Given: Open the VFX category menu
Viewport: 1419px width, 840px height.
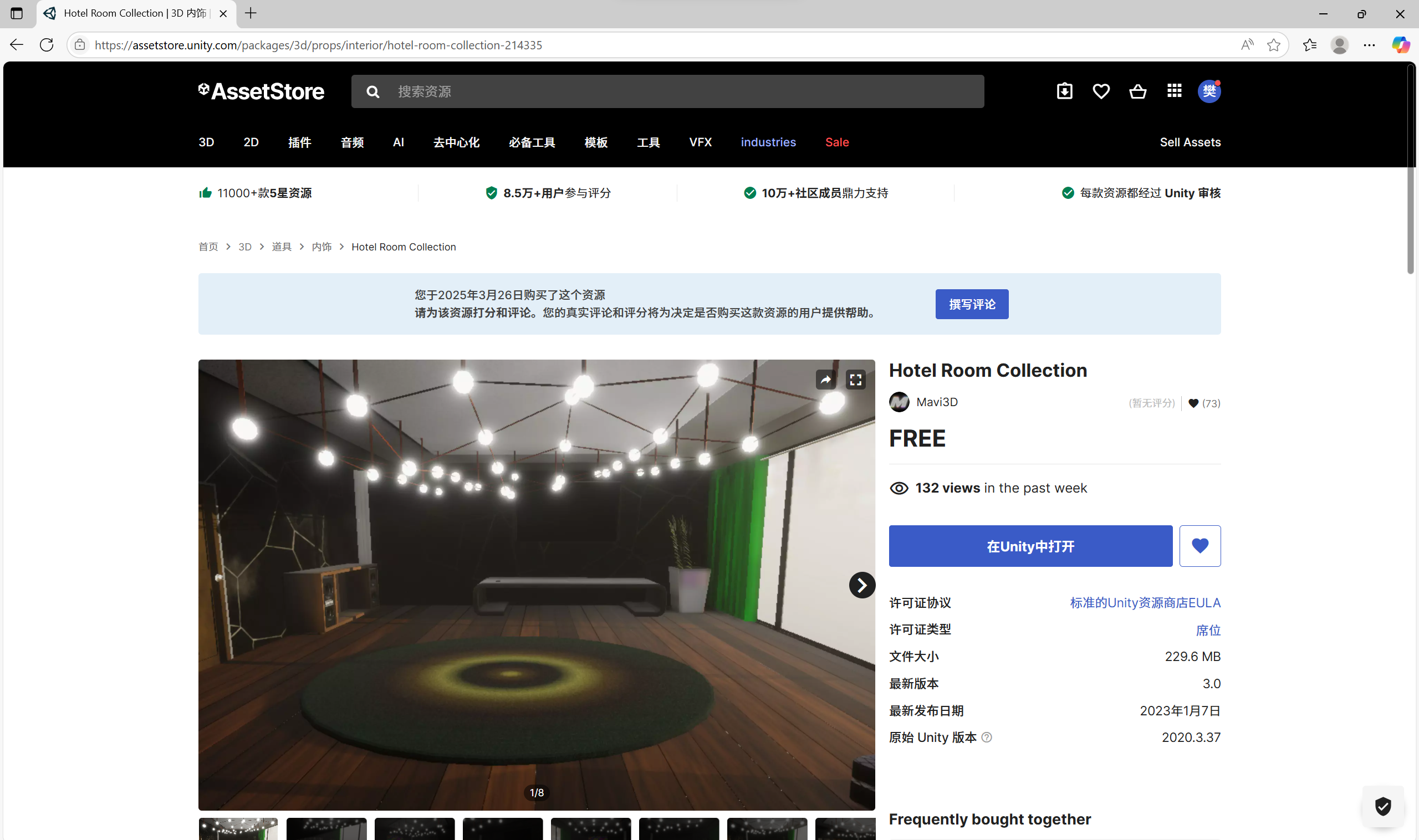Looking at the screenshot, I should 701,142.
